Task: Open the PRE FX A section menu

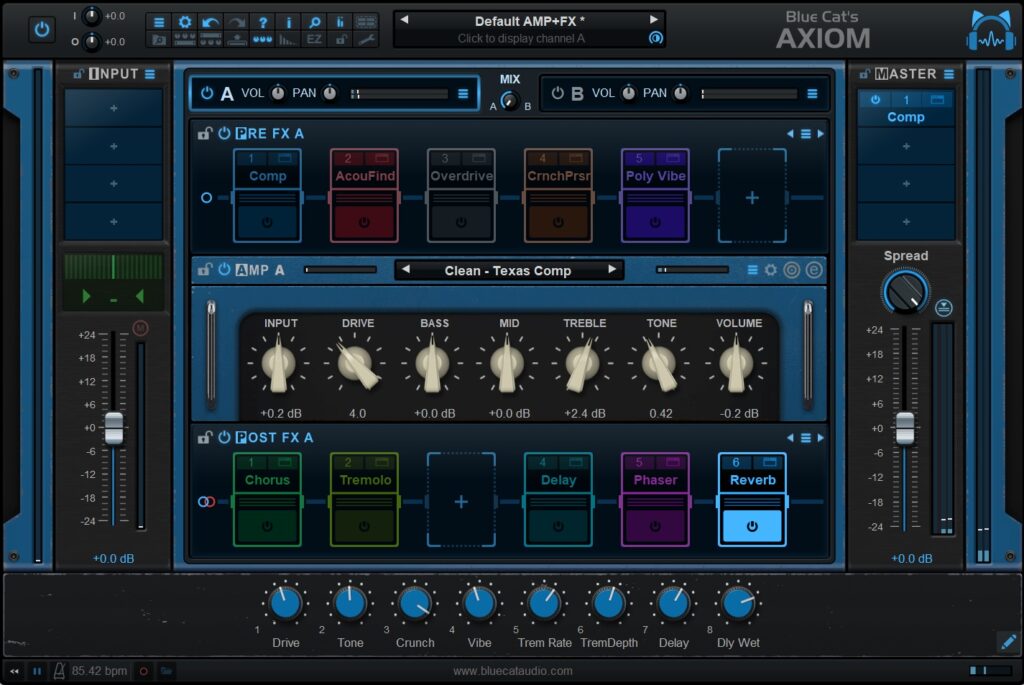Action: [806, 134]
